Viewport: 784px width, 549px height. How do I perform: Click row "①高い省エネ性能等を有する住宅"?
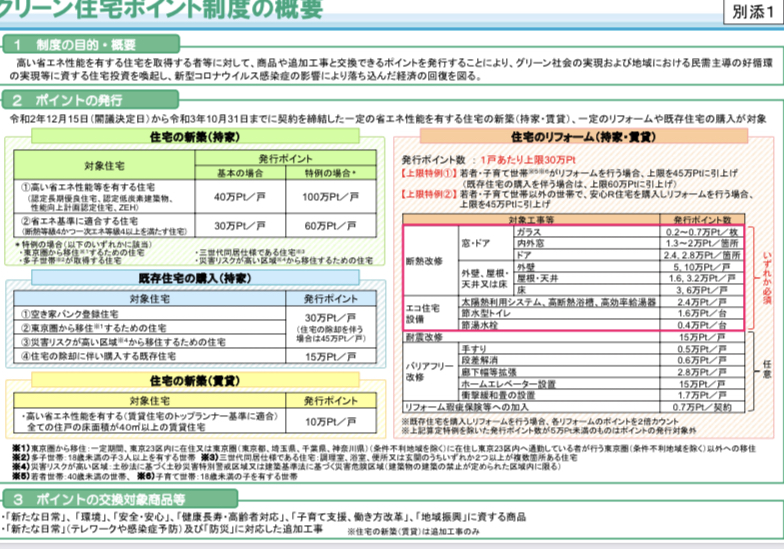pyautogui.click(x=104, y=197)
